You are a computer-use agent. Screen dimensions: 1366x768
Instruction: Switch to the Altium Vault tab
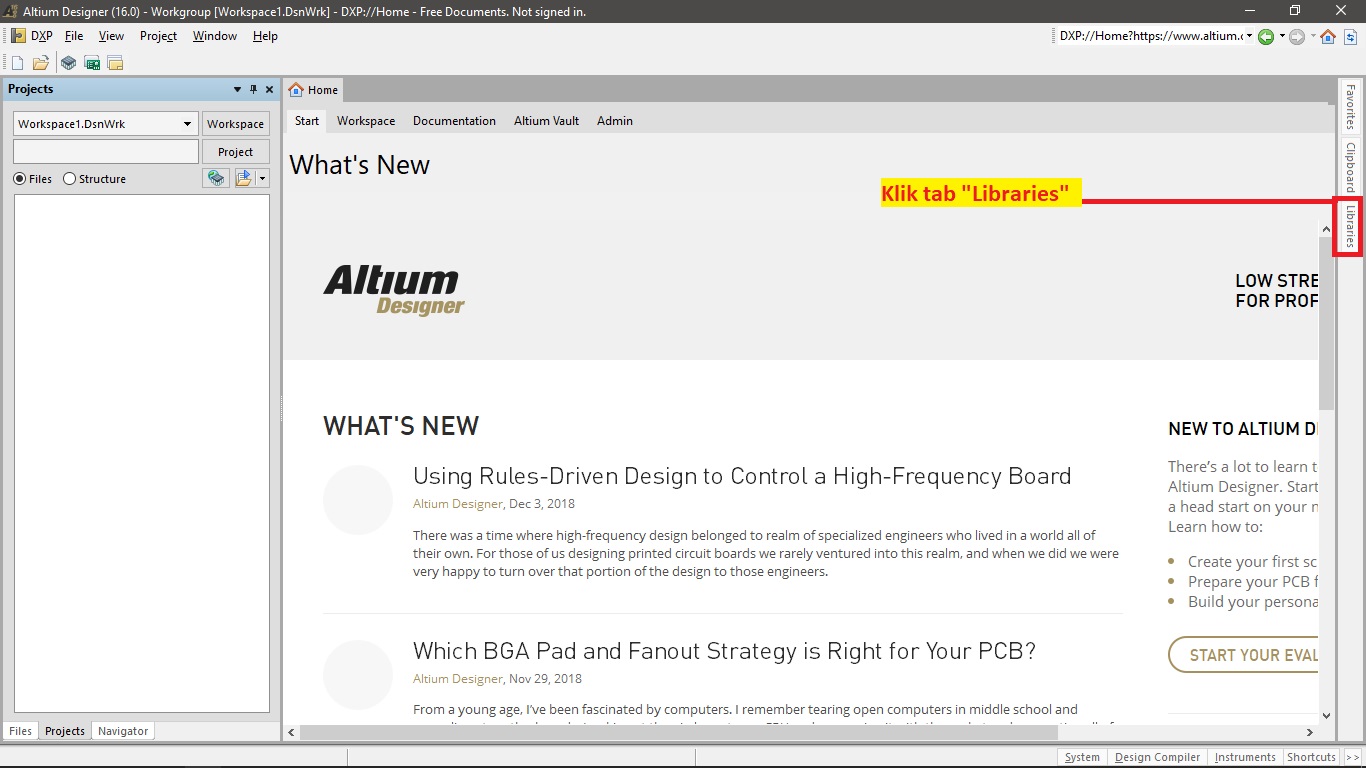tap(546, 121)
